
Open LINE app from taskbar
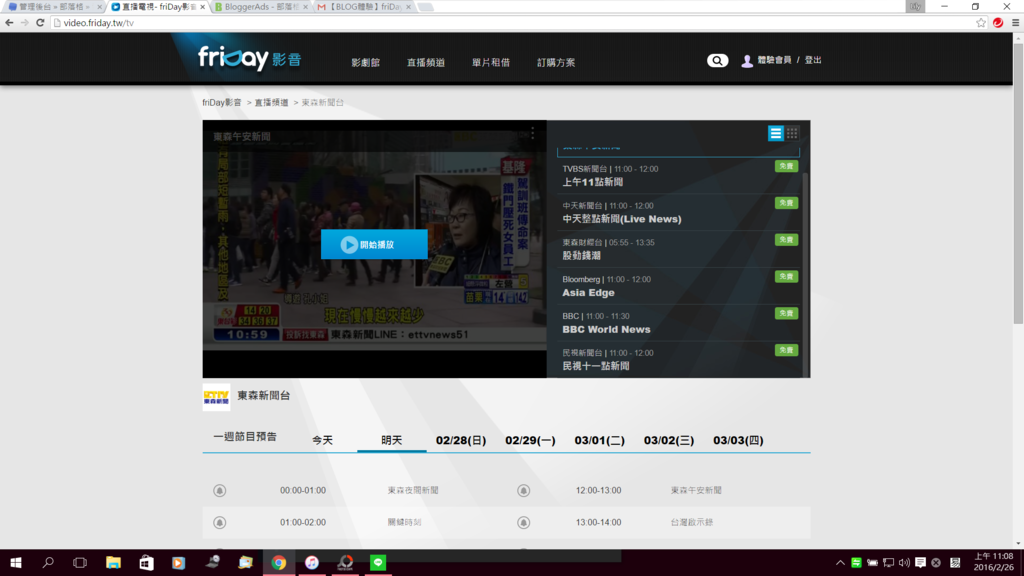[377, 562]
